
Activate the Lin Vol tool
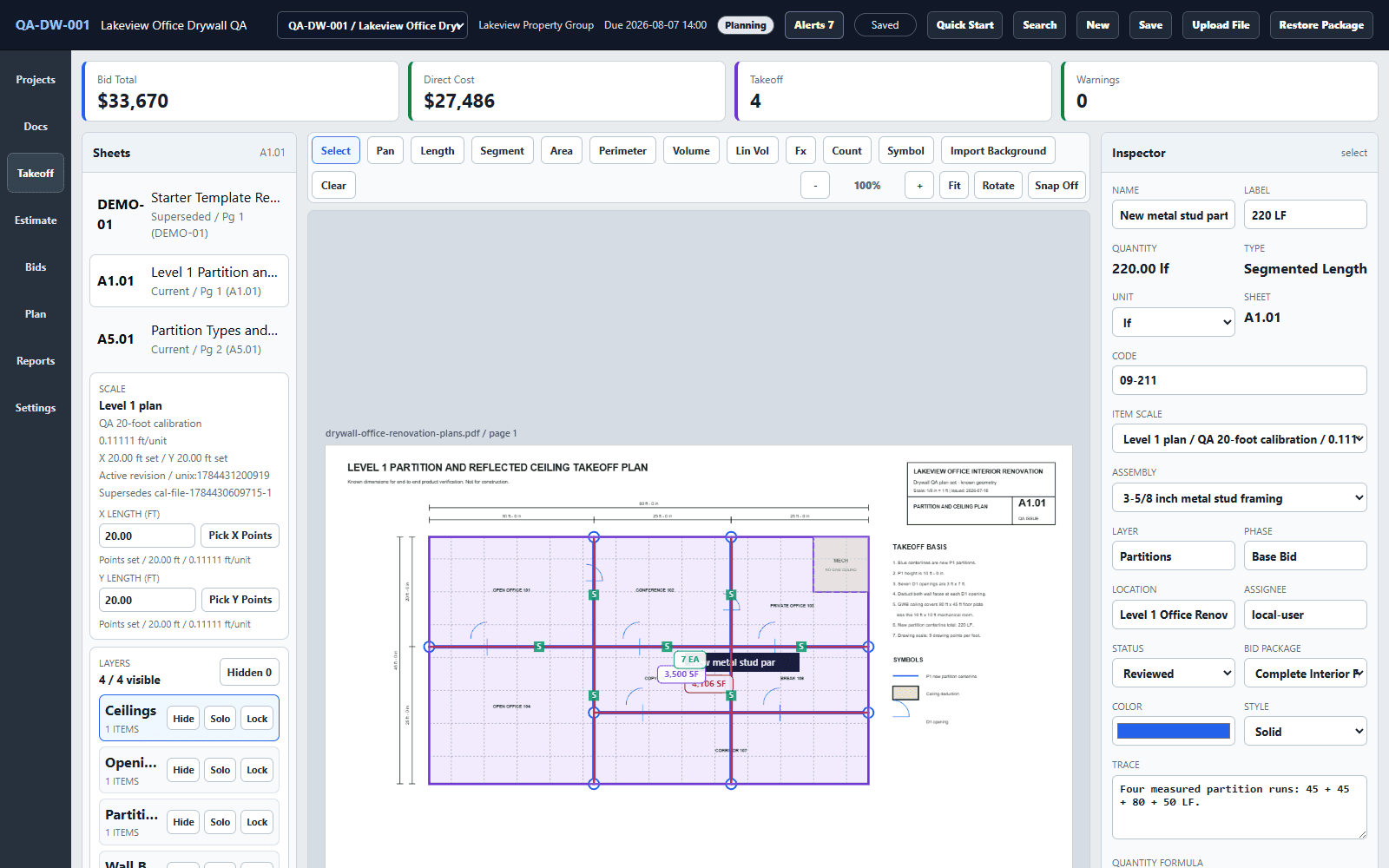click(752, 151)
